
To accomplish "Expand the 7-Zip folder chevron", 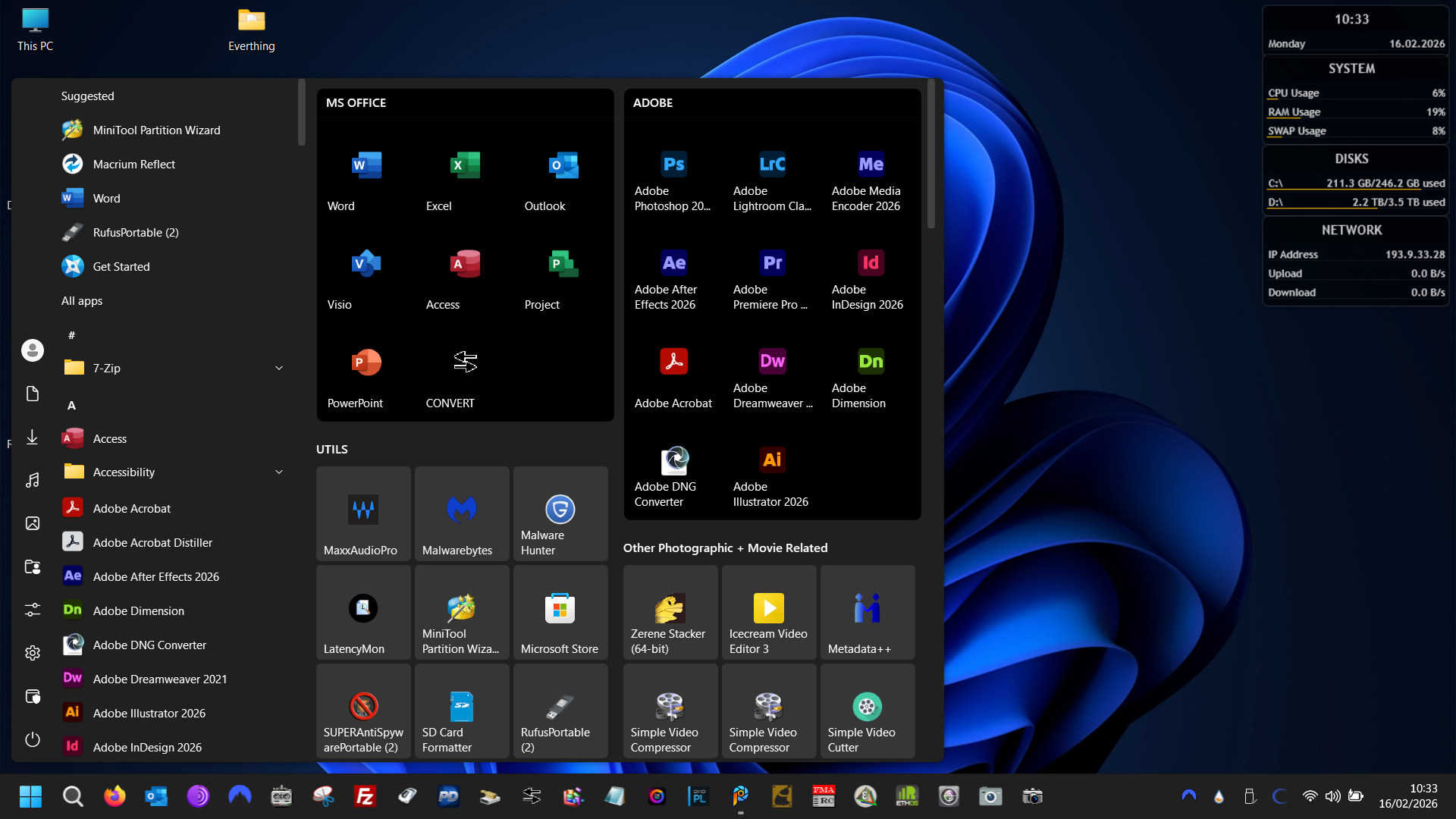I will pos(278,368).
